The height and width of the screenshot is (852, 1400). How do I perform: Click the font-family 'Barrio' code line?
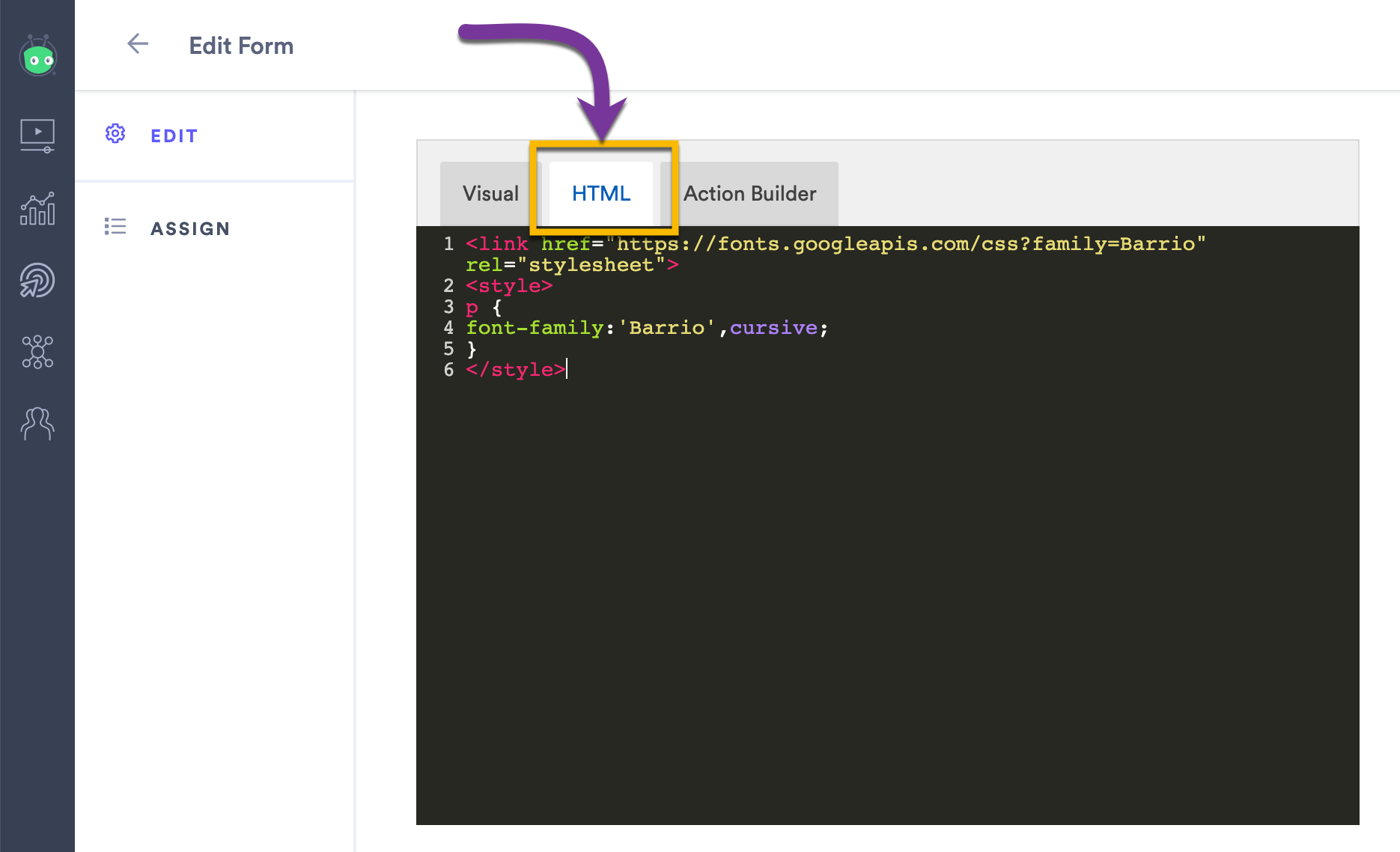click(x=647, y=327)
